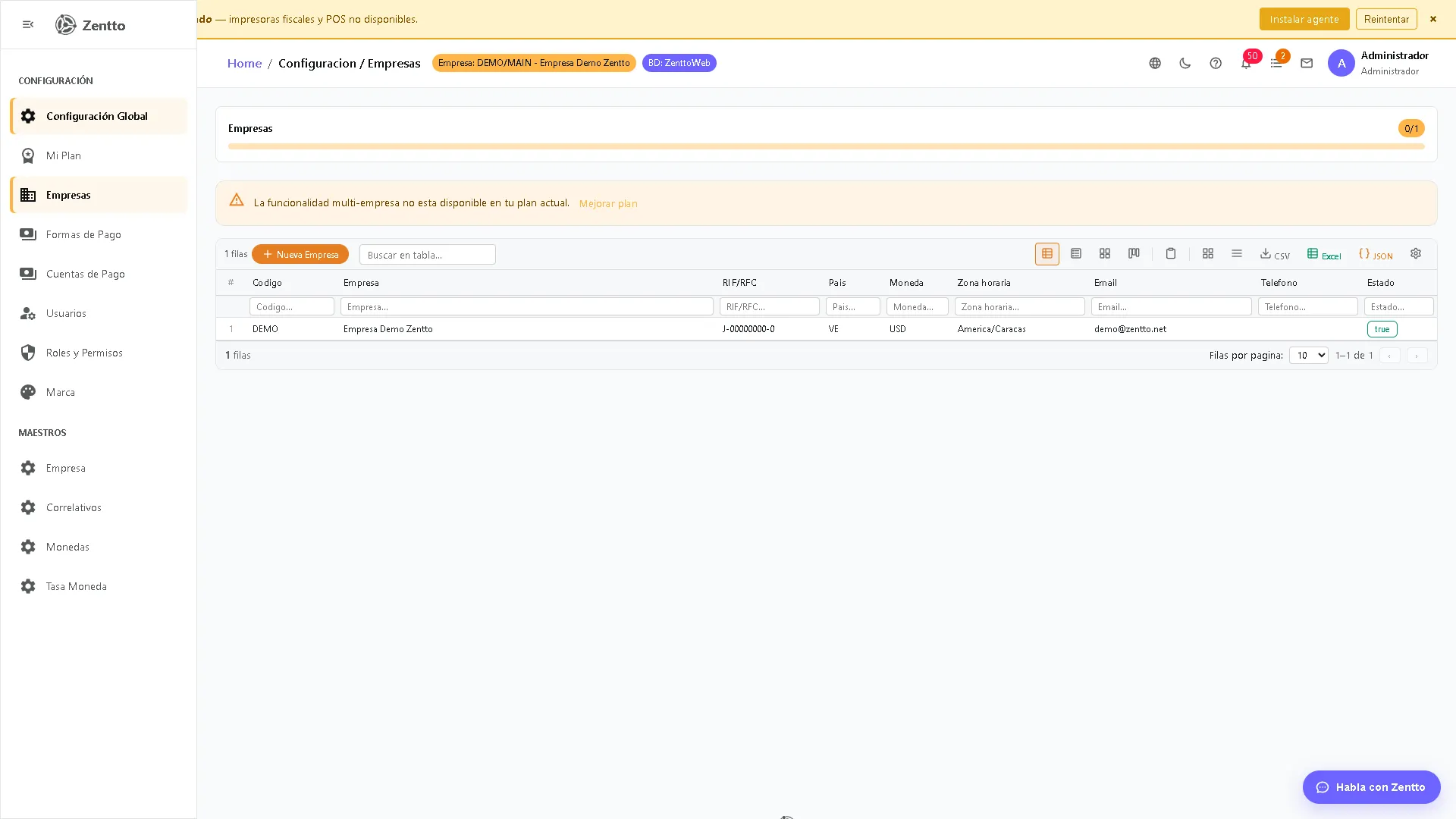Toggle dark mode with the moon icon
This screenshot has height=819, width=1456.
[x=1185, y=64]
